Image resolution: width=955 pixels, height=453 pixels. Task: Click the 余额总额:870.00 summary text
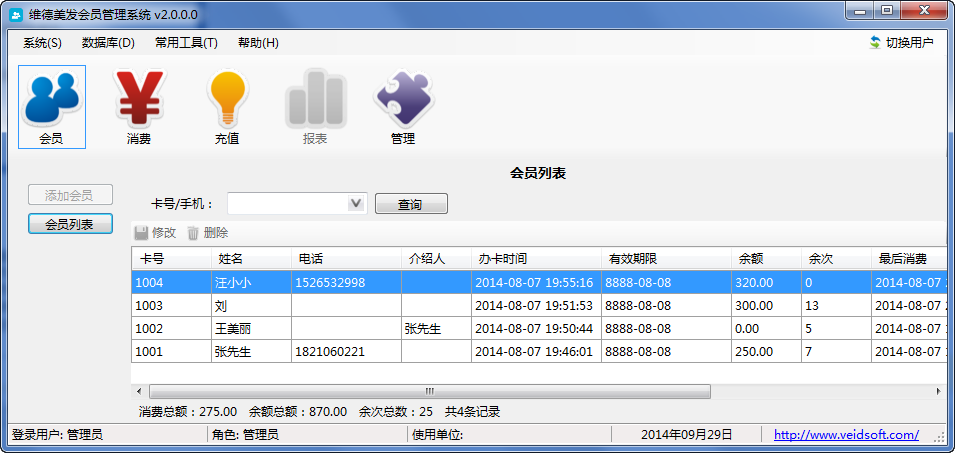[x=298, y=412]
